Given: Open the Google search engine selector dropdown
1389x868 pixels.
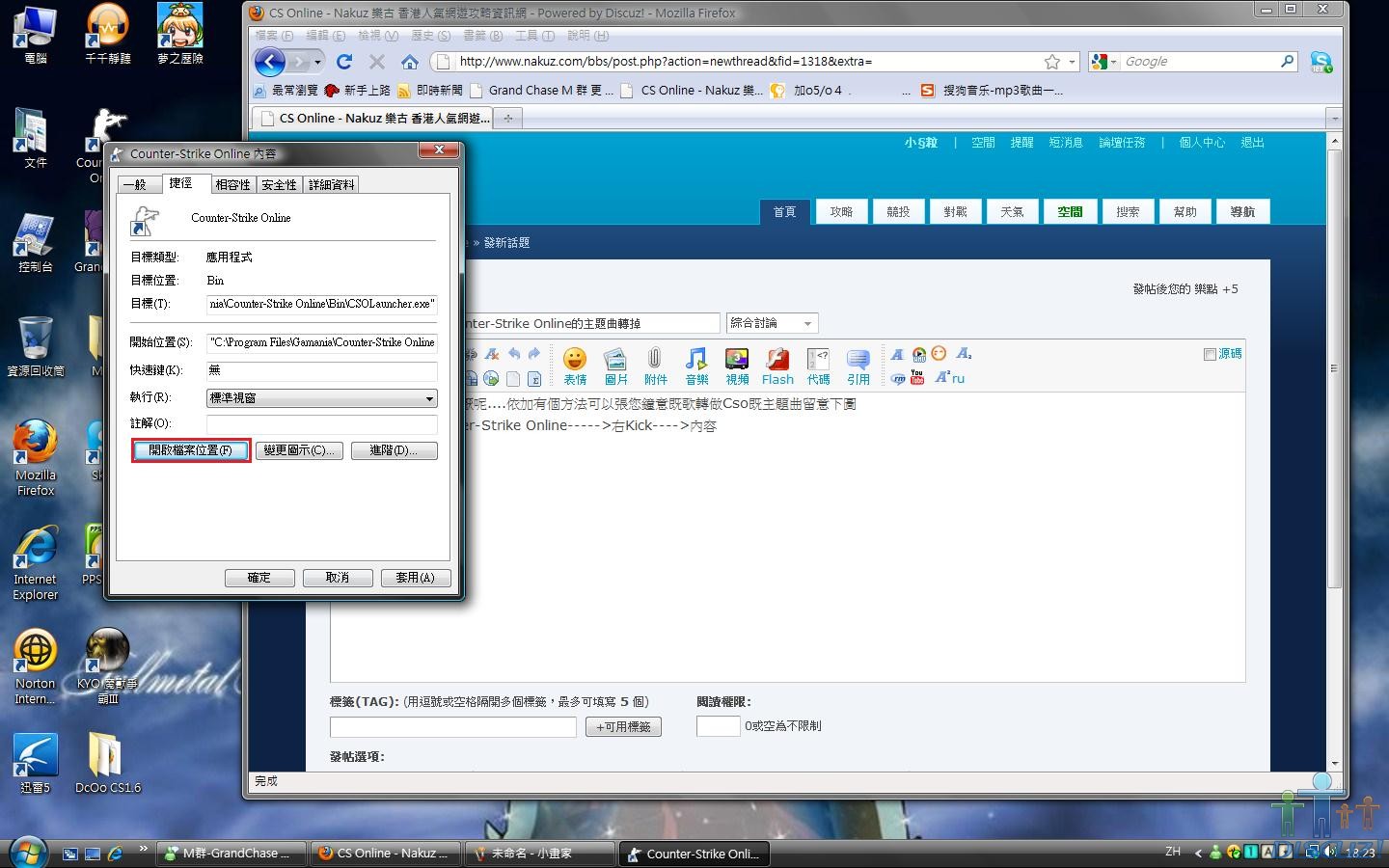Looking at the screenshot, I should [x=1104, y=62].
